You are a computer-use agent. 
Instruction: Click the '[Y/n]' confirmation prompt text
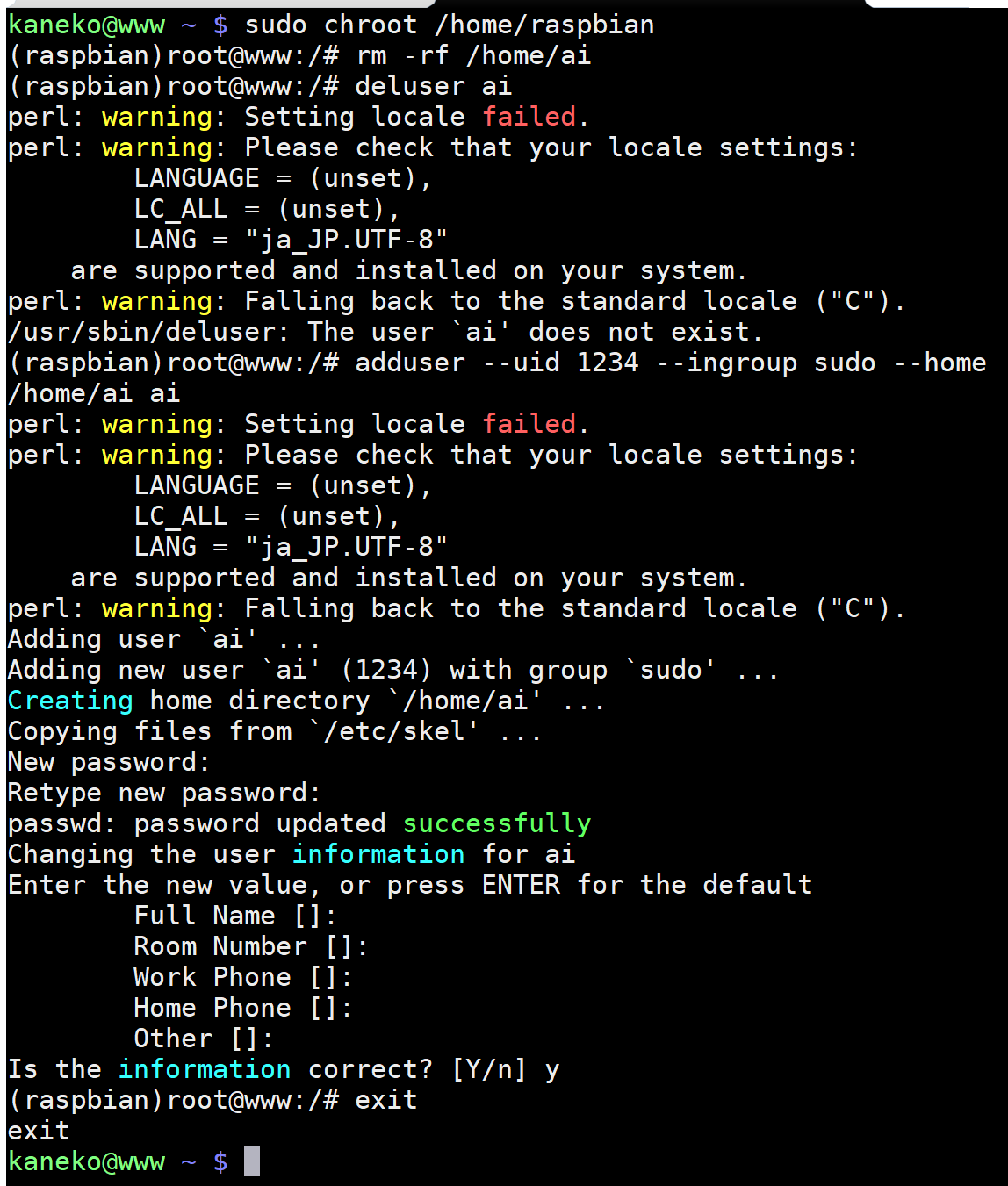pyautogui.click(x=489, y=1069)
